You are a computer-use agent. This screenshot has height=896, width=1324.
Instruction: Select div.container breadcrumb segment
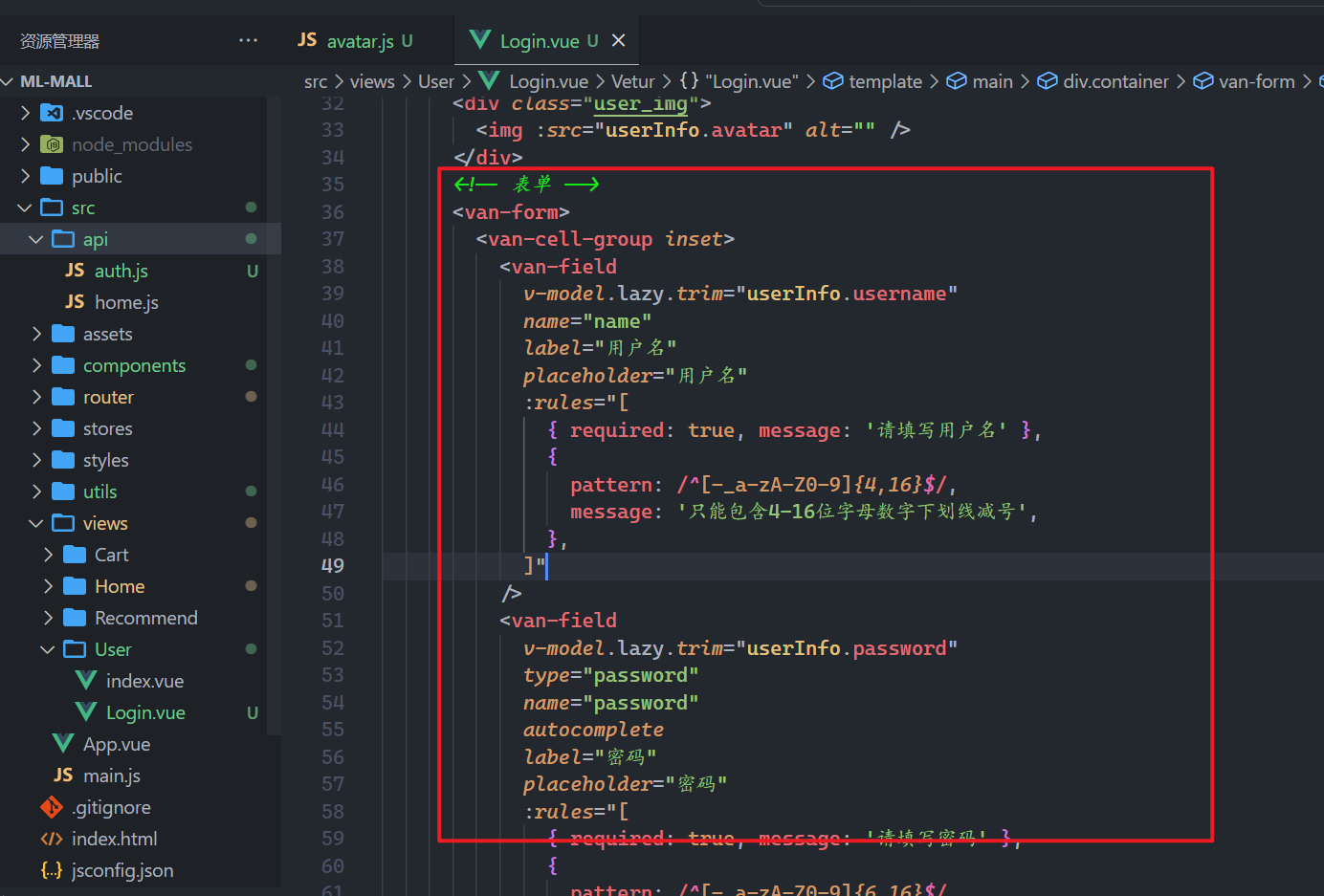pyautogui.click(x=1103, y=81)
